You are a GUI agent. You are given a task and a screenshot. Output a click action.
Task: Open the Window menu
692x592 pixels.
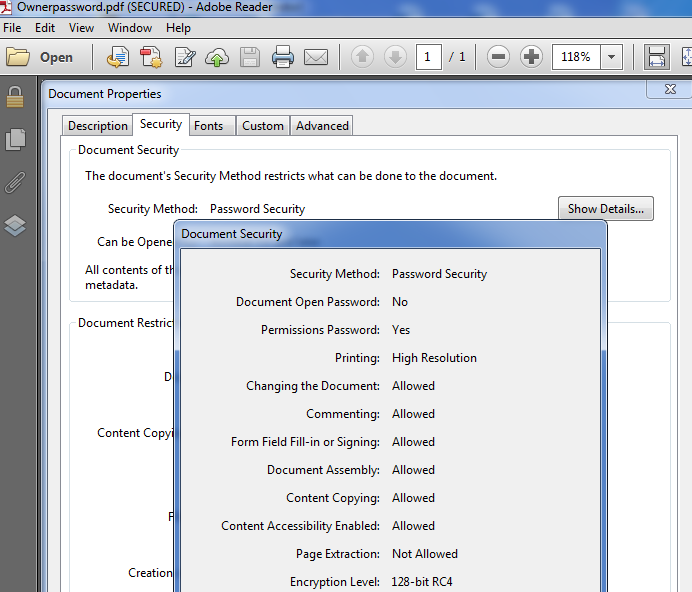(x=130, y=28)
